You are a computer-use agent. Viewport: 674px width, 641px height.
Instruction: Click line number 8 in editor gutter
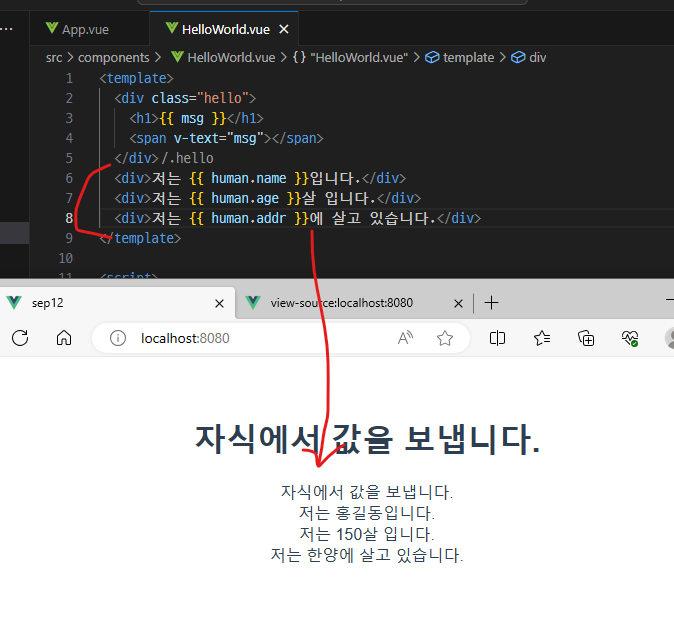coord(69,218)
